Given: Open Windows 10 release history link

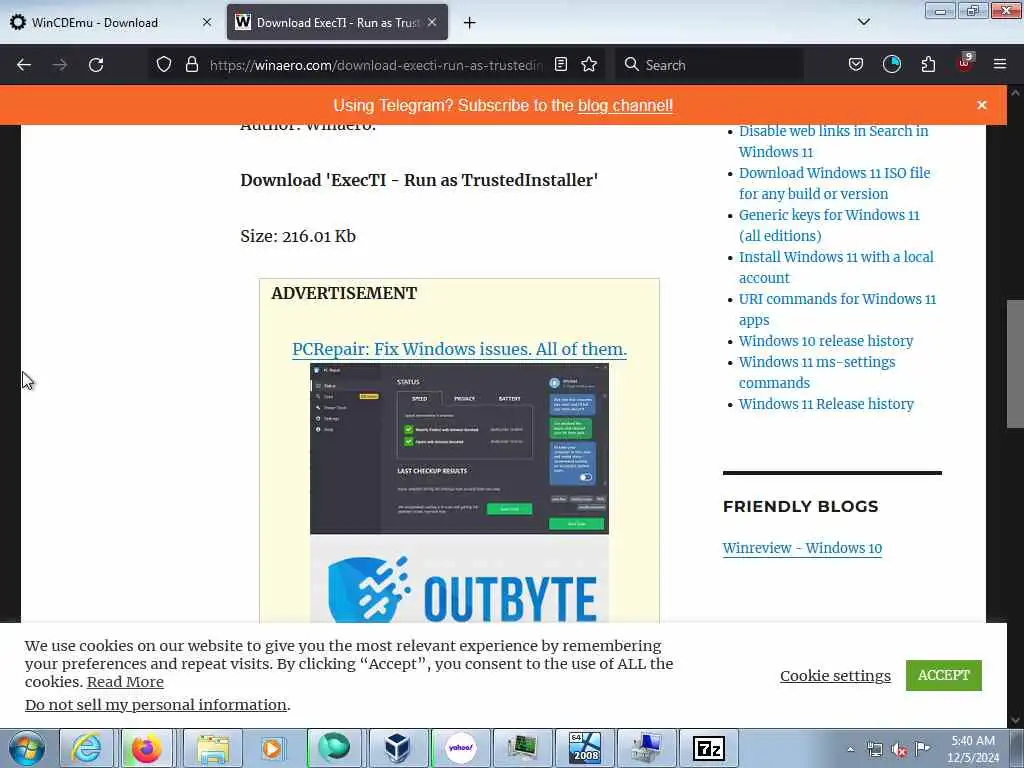Looking at the screenshot, I should click(825, 341).
